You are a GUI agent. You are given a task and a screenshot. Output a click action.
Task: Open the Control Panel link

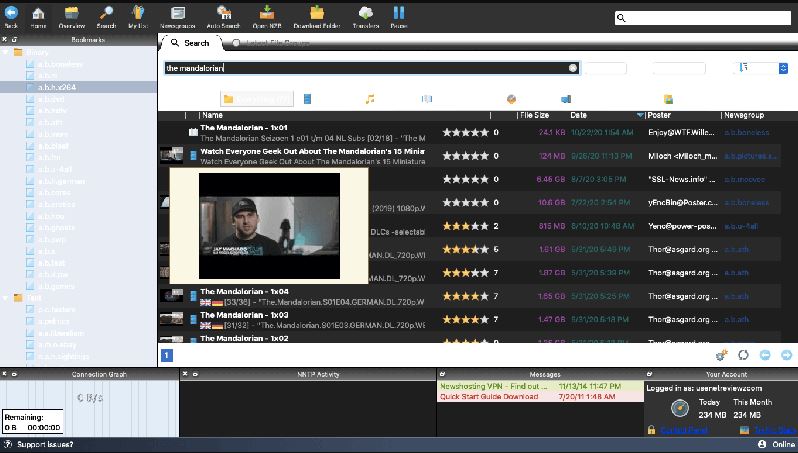click(684, 430)
